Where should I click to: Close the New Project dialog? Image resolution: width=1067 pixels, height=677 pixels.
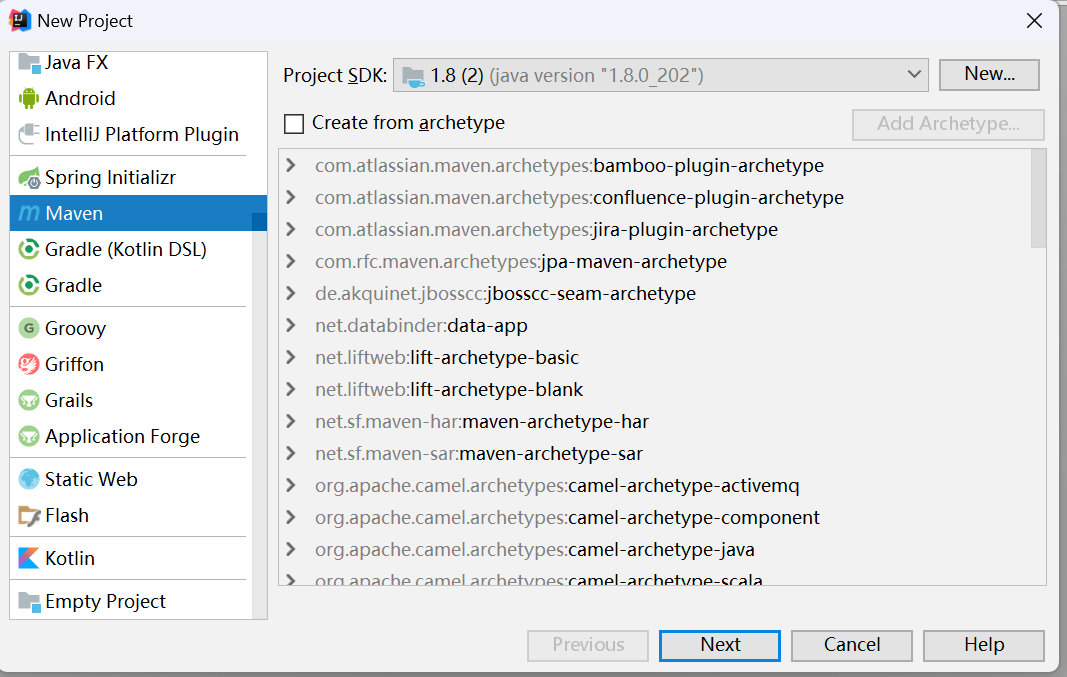coord(1034,21)
